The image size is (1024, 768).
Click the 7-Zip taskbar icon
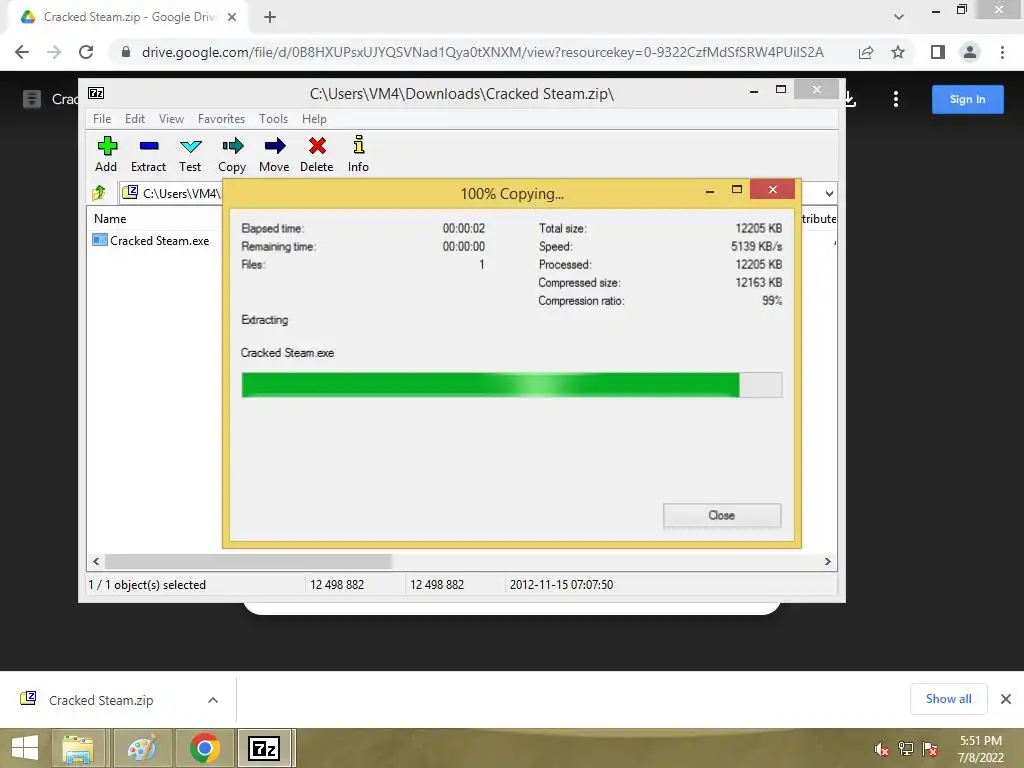coord(265,748)
